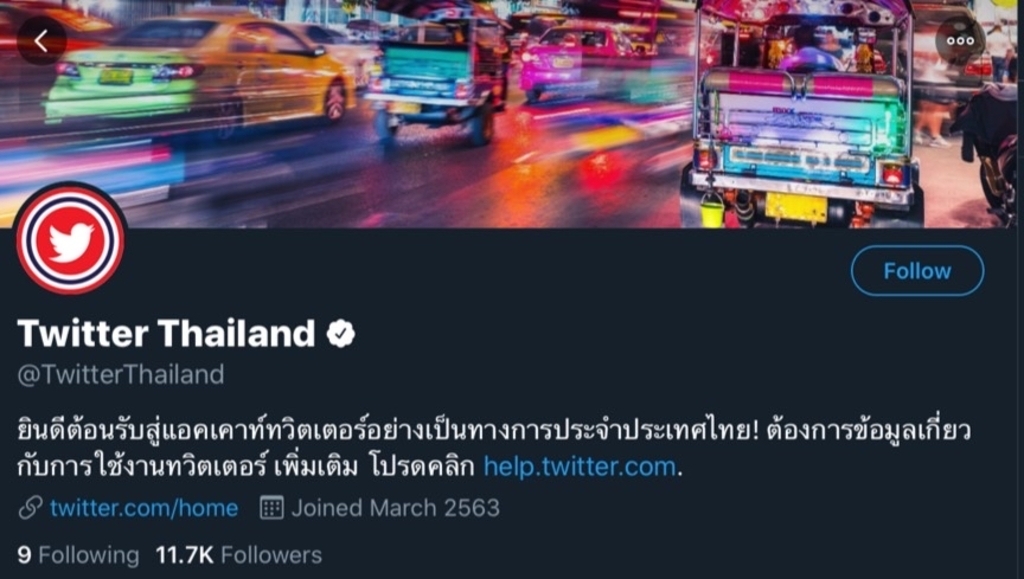
Task: Go back using the left arrow icon
Action: (x=41, y=40)
